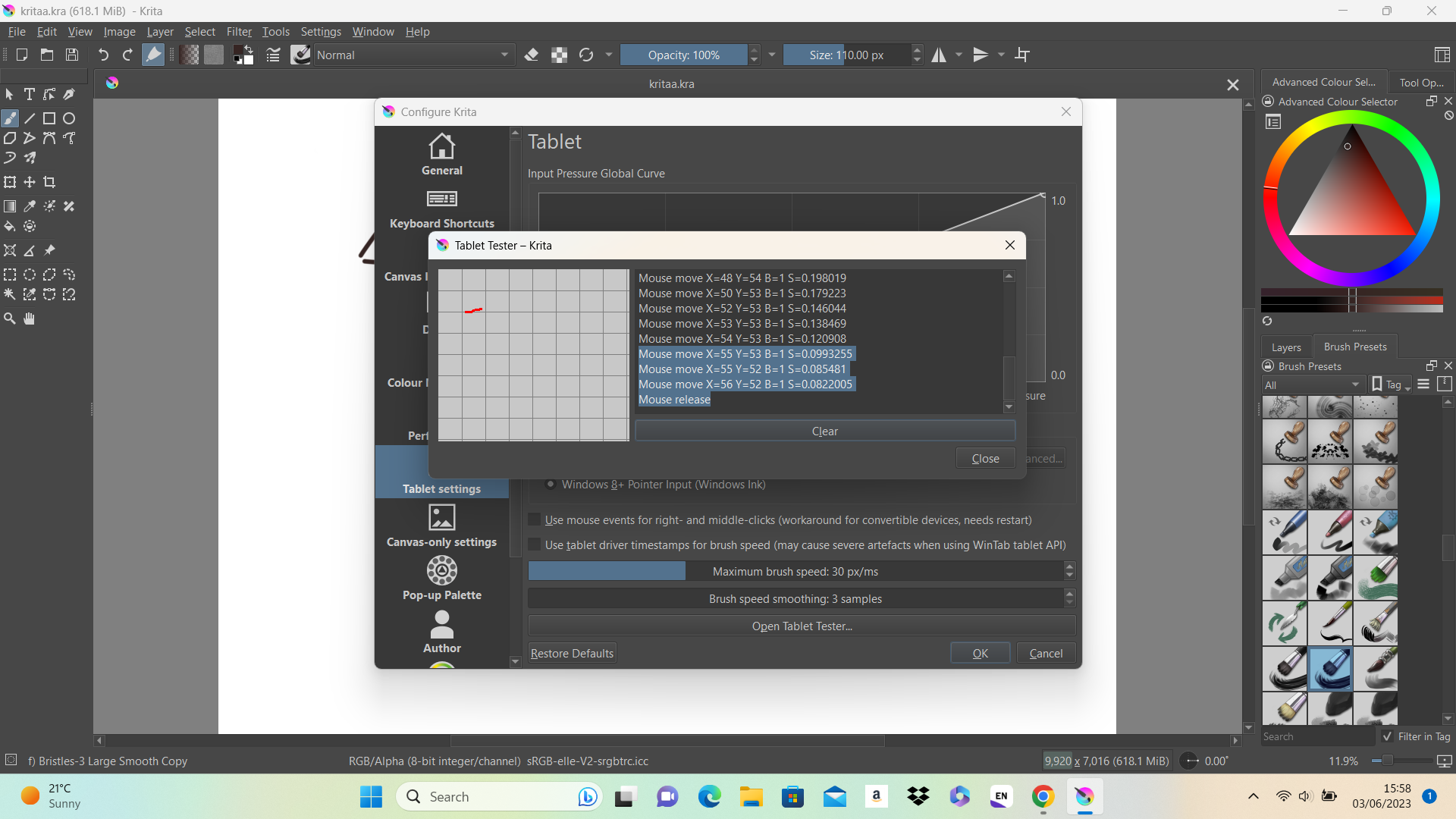1456x819 pixels.
Task: Switch to the Layers tab
Action: click(x=1285, y=347)
